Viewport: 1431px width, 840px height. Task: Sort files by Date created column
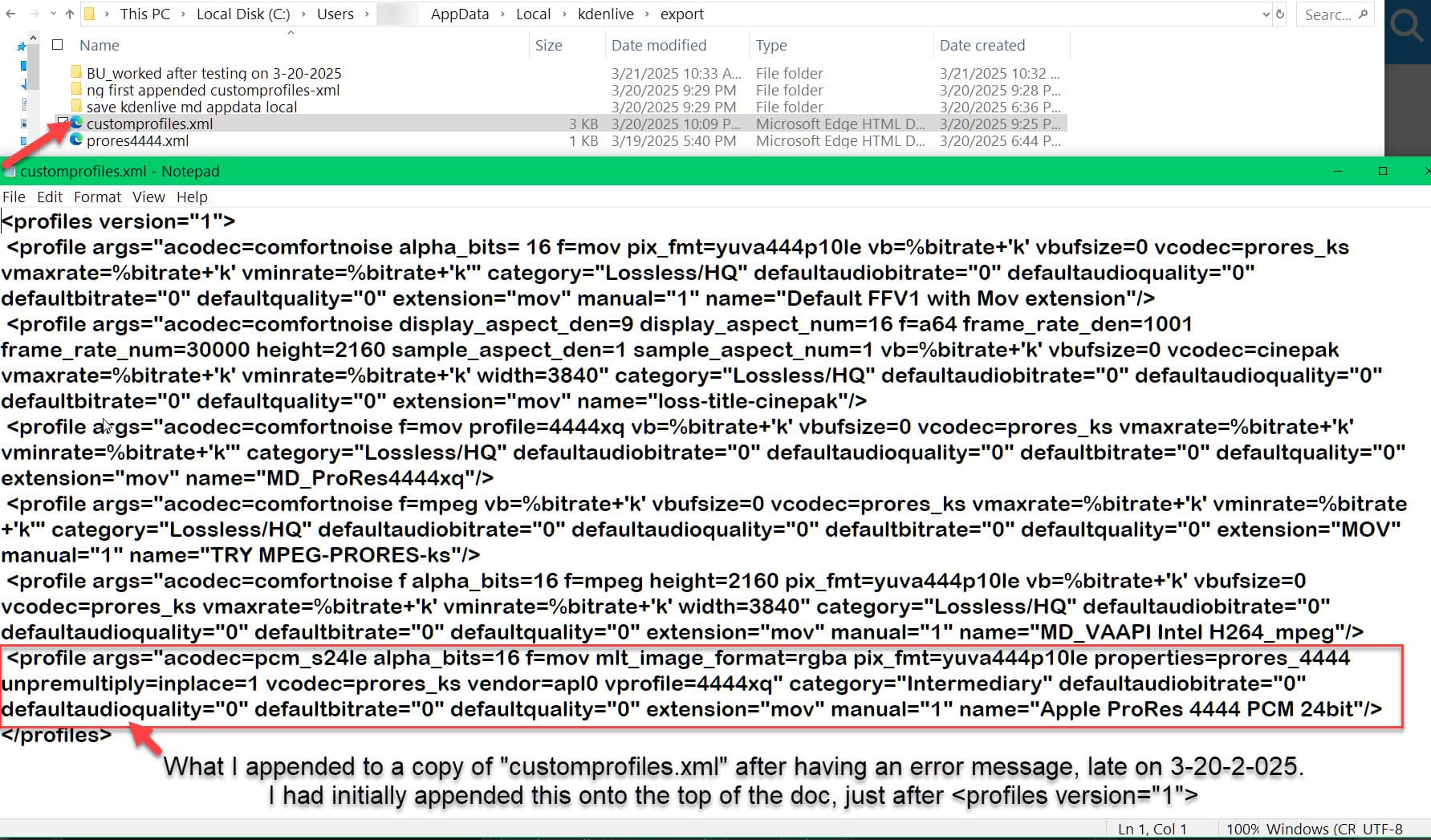[x=982, y=46]
